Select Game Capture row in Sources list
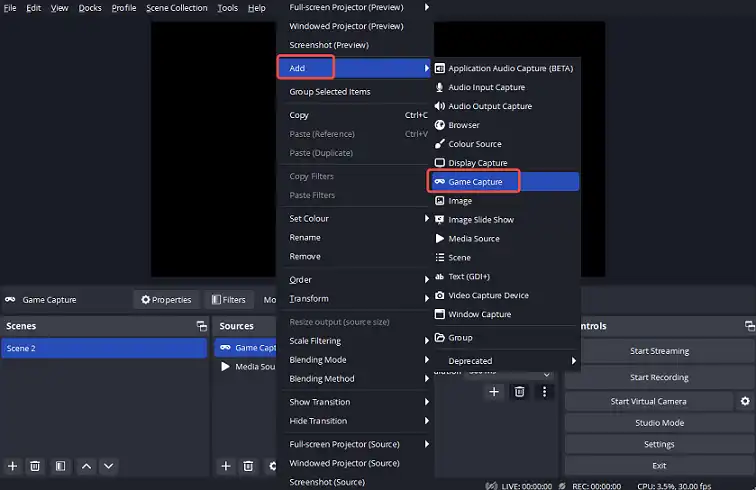 tap(247, 348)
